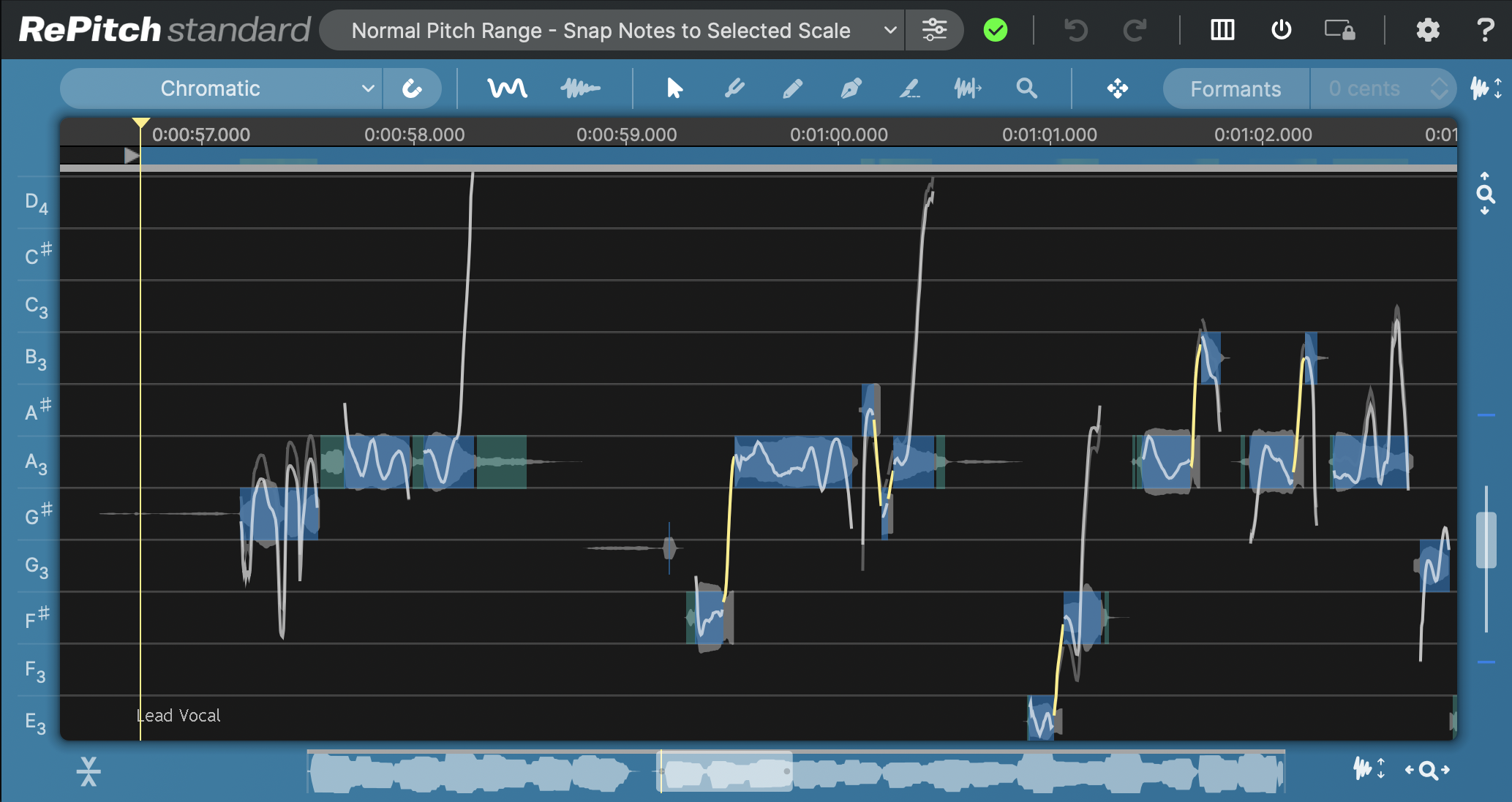The height and width of the screenshot is (802, 1512).
Task: Click the vertical scrollbar handle at right
Action: (x=1486, y=540)
